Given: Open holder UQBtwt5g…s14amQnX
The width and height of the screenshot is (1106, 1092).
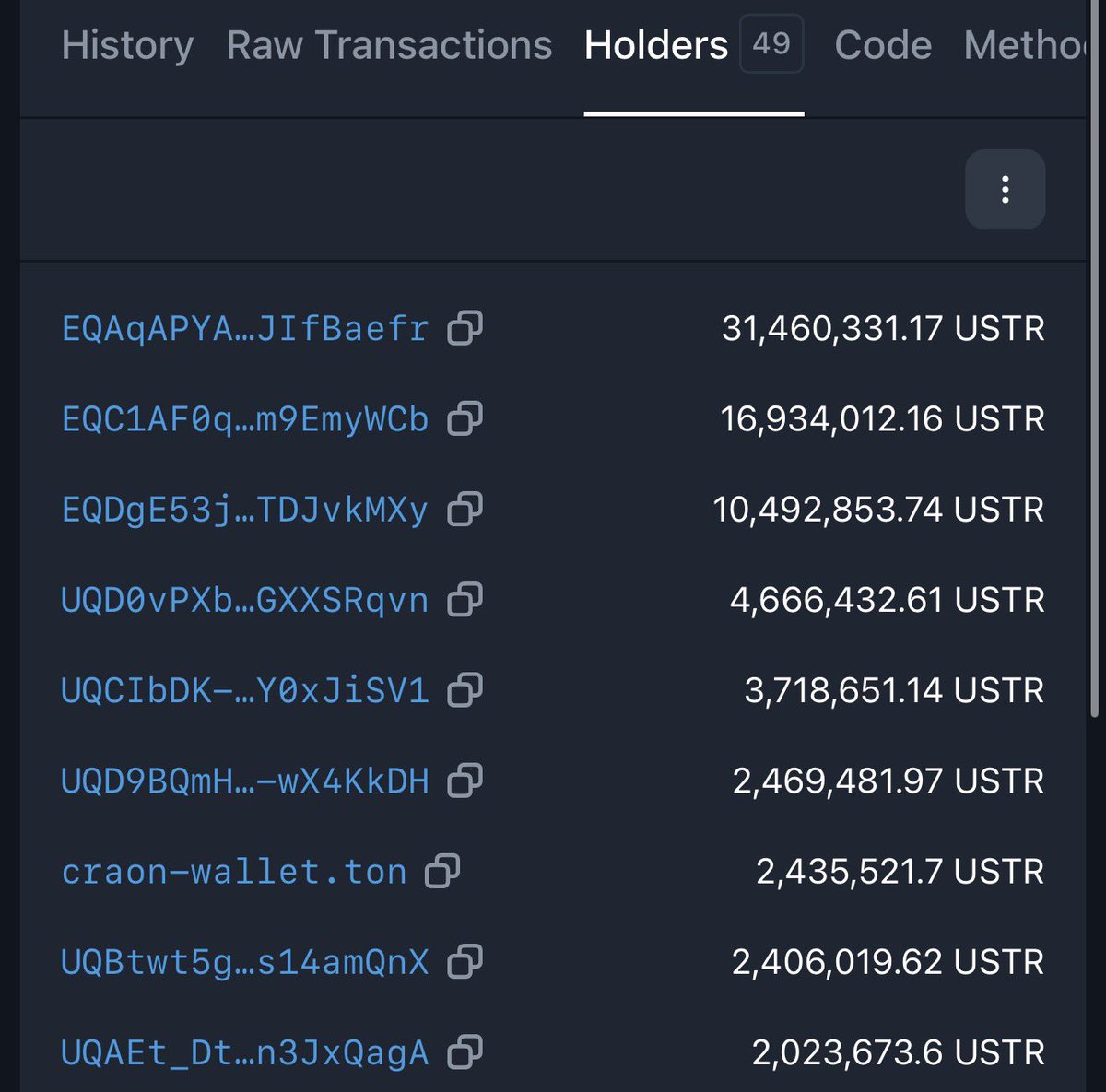Looking at the screenshot, I should 245,962.
